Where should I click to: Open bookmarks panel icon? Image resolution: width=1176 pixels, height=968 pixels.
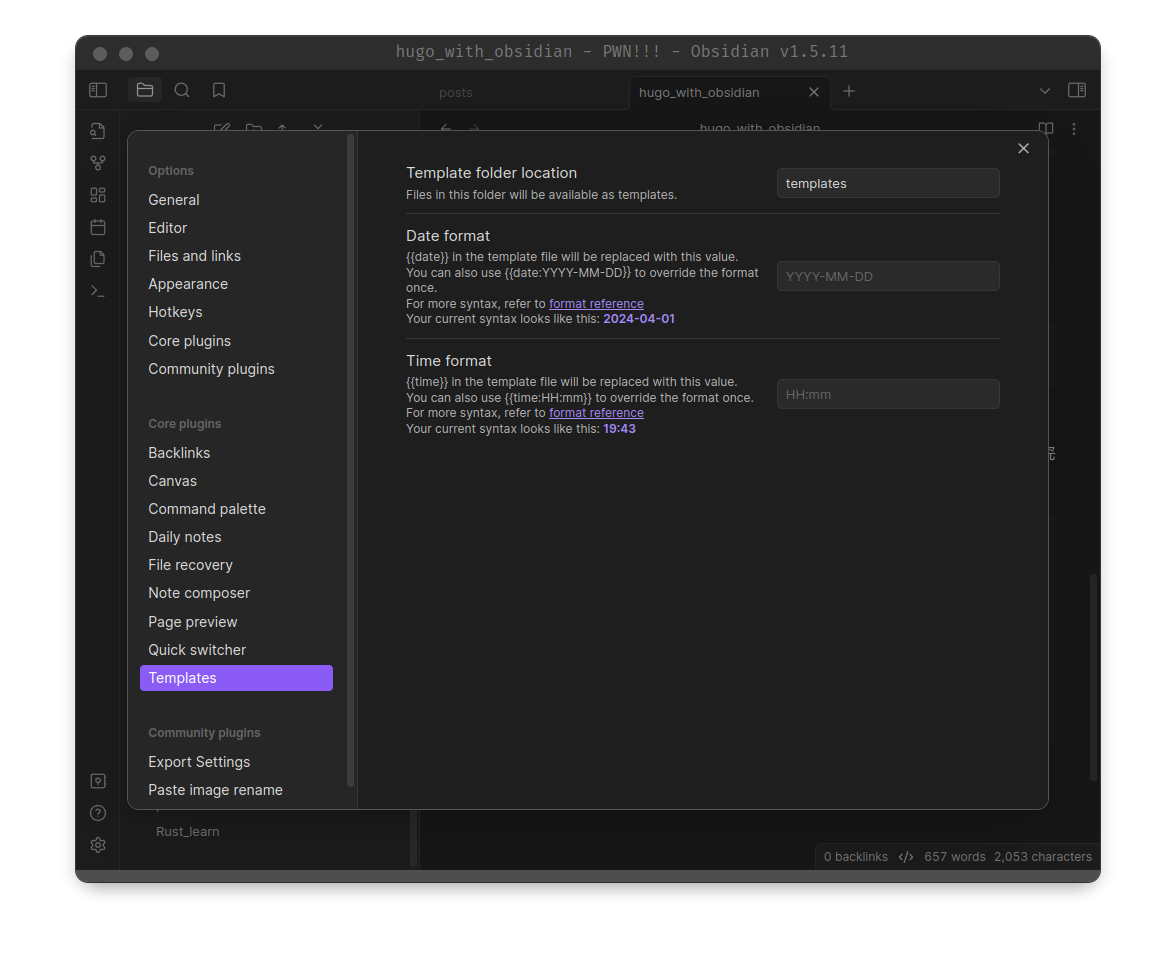pyautogui.click(x=219, y=90)
